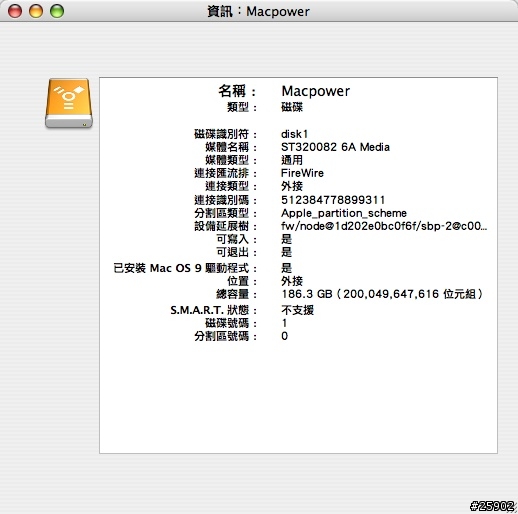Select connection bus value FireWire
The width and height of the screenshot is (518, 514).
[302, 173]
